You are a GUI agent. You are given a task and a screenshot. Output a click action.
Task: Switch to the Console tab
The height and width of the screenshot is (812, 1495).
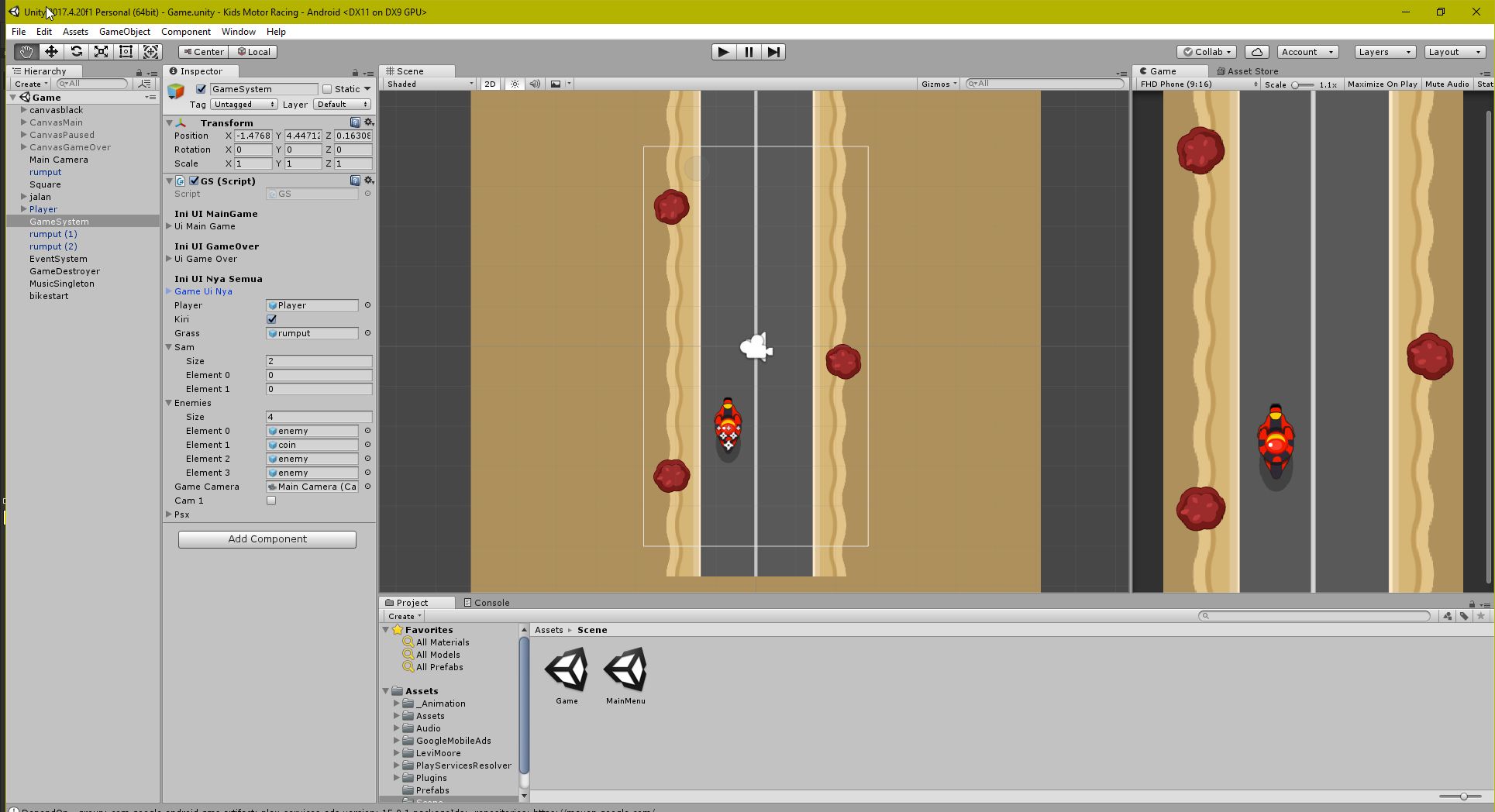click(x=487, y=603)
